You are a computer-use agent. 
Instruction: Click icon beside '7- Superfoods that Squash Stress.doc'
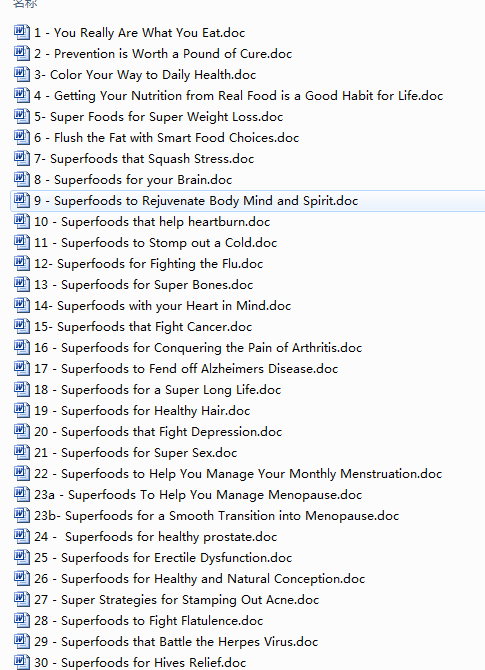click(x=22, y=158)
